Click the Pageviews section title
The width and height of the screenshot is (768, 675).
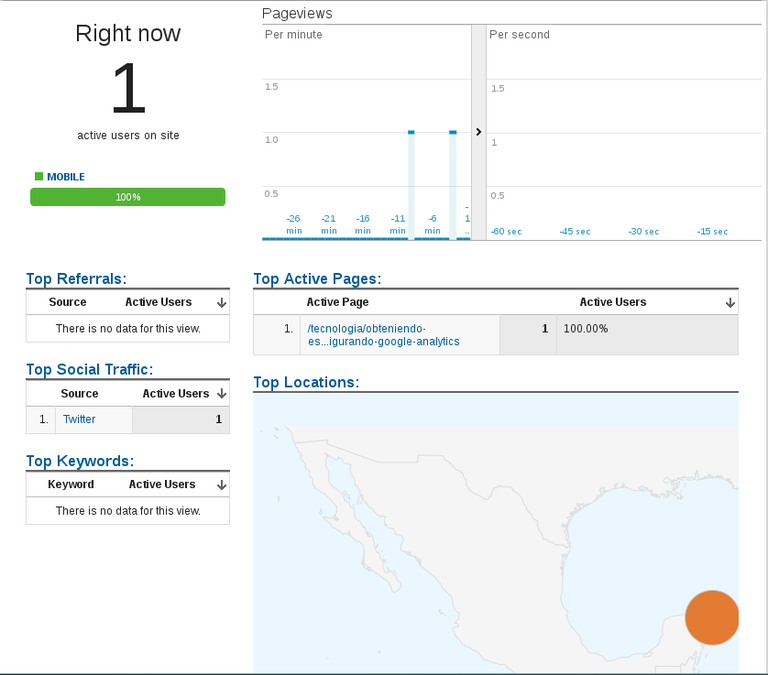[x=297, y=13]
